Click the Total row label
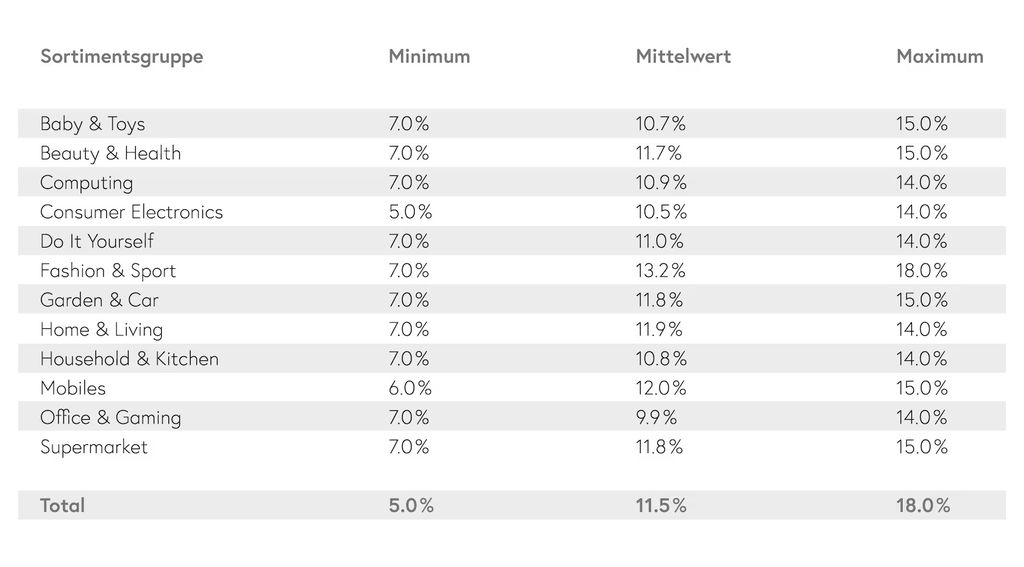The height and width of the screenshot is (567, 1024). click(x=62, y=505)
